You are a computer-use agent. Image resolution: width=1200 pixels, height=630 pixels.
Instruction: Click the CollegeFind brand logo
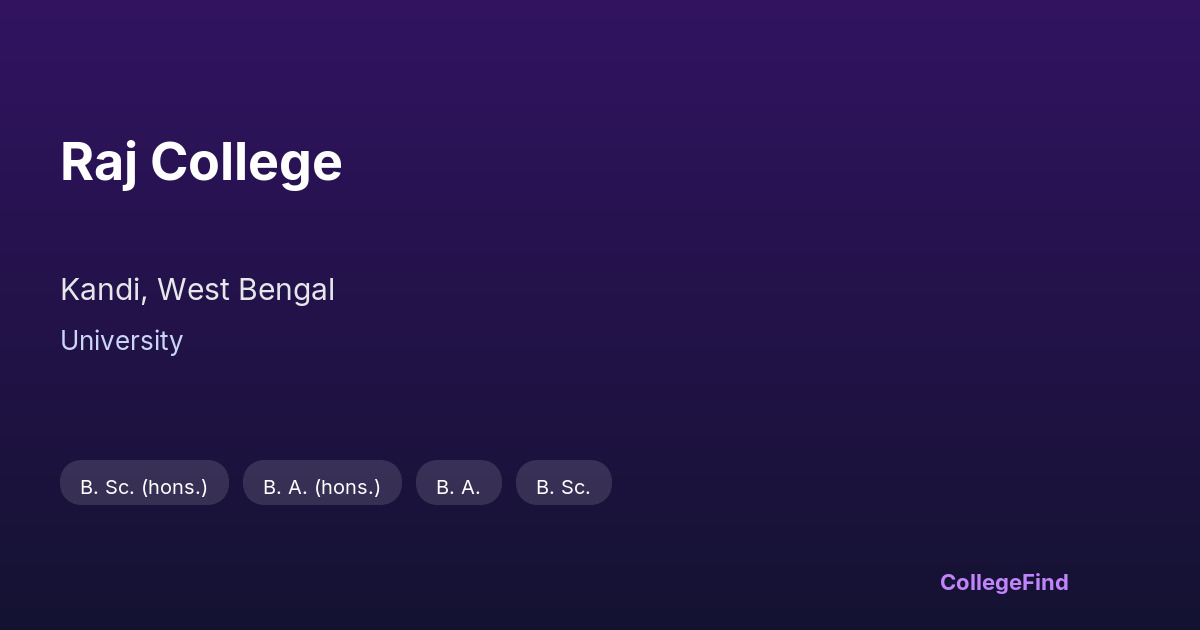(x=1004, y=583)
